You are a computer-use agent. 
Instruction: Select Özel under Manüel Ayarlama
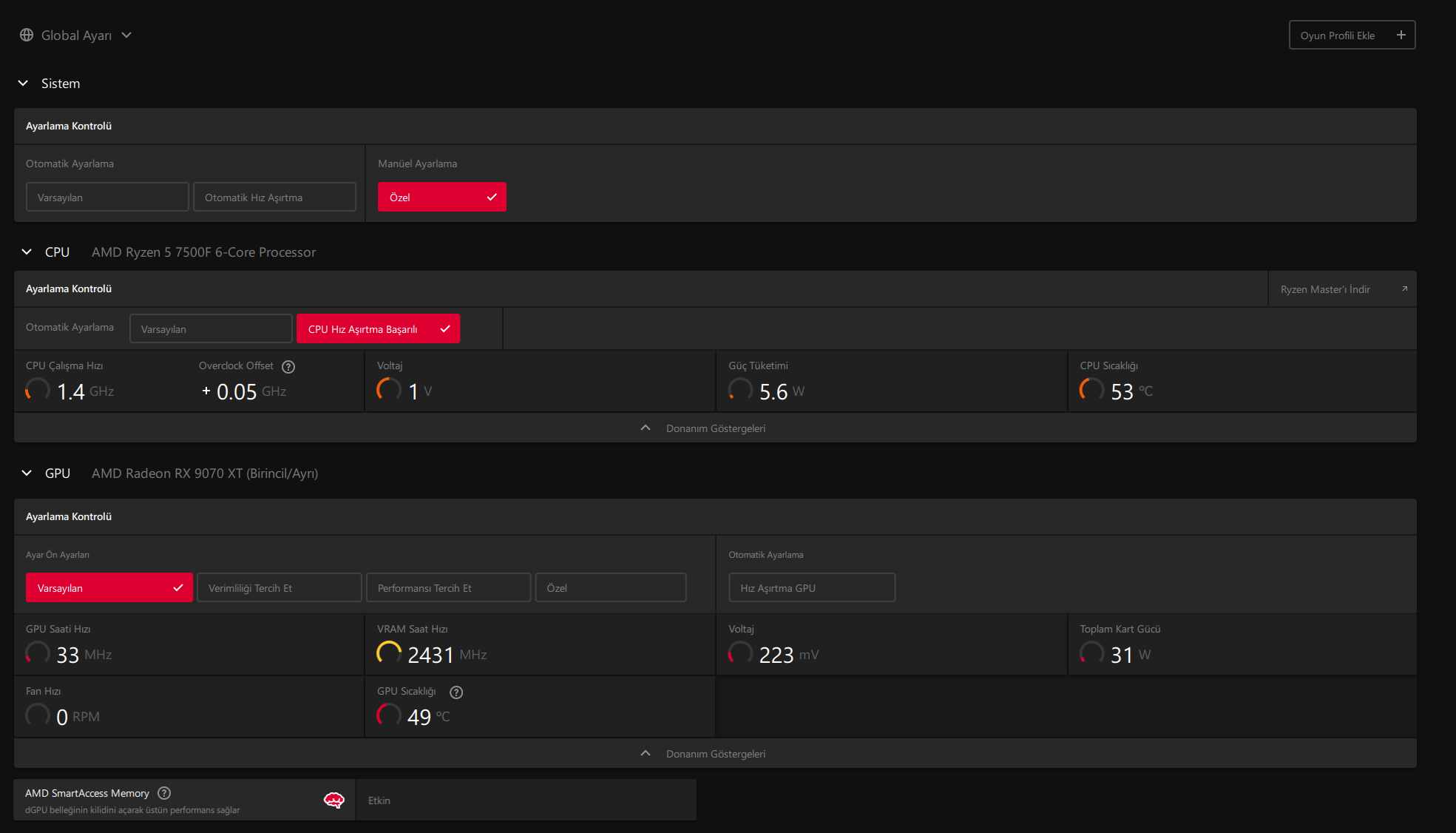coord(441,197)
